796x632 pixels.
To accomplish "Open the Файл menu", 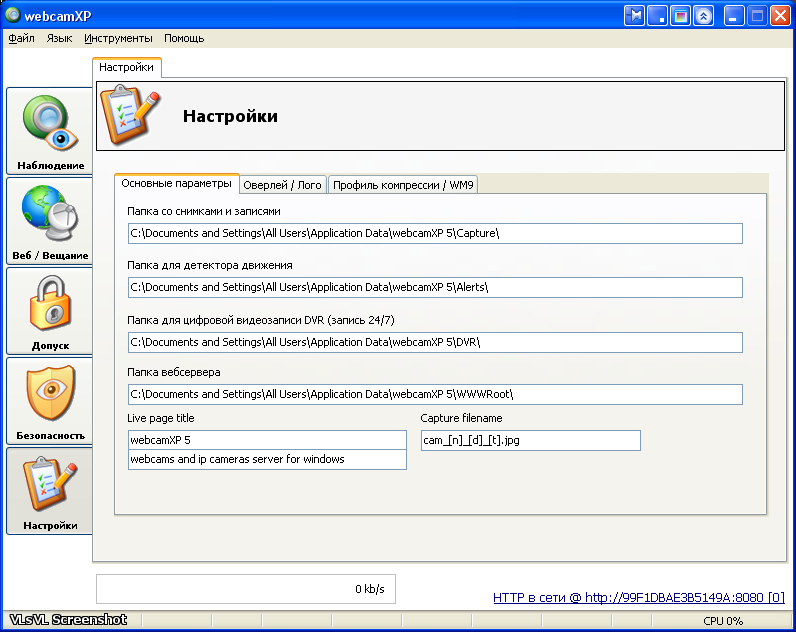I will click(21, 38).
